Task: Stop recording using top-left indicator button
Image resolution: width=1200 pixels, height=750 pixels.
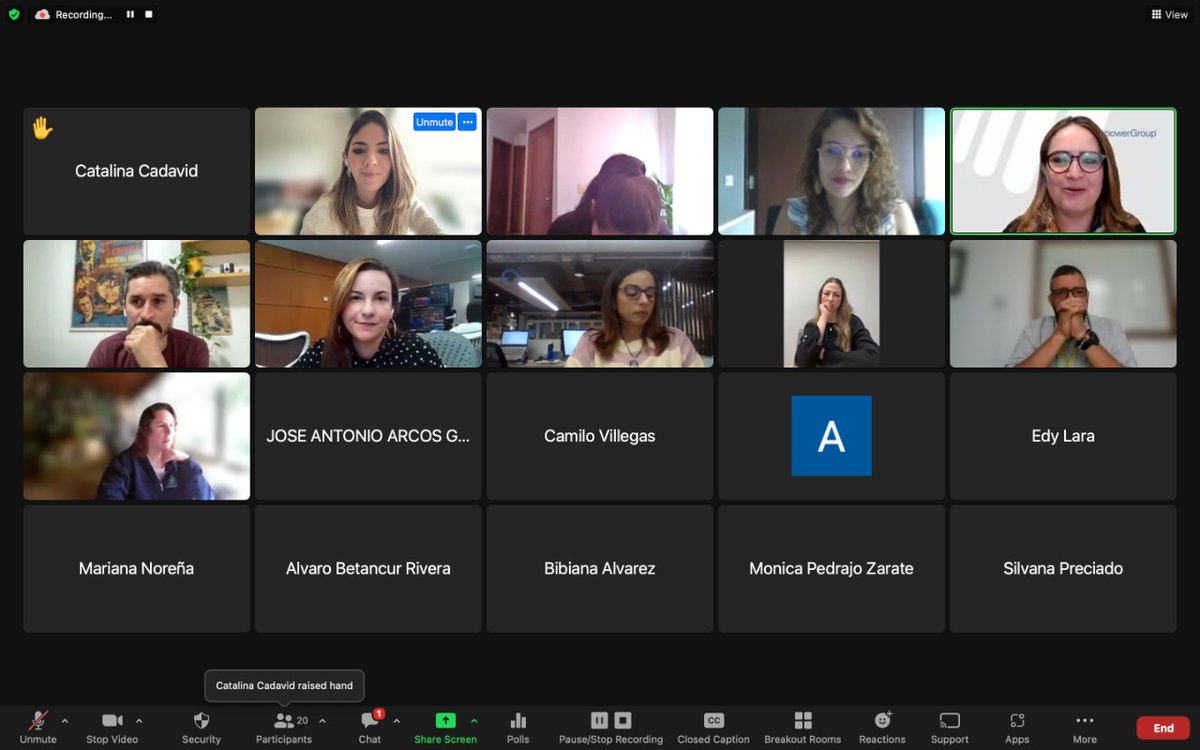Action: (x=149, y=14)
